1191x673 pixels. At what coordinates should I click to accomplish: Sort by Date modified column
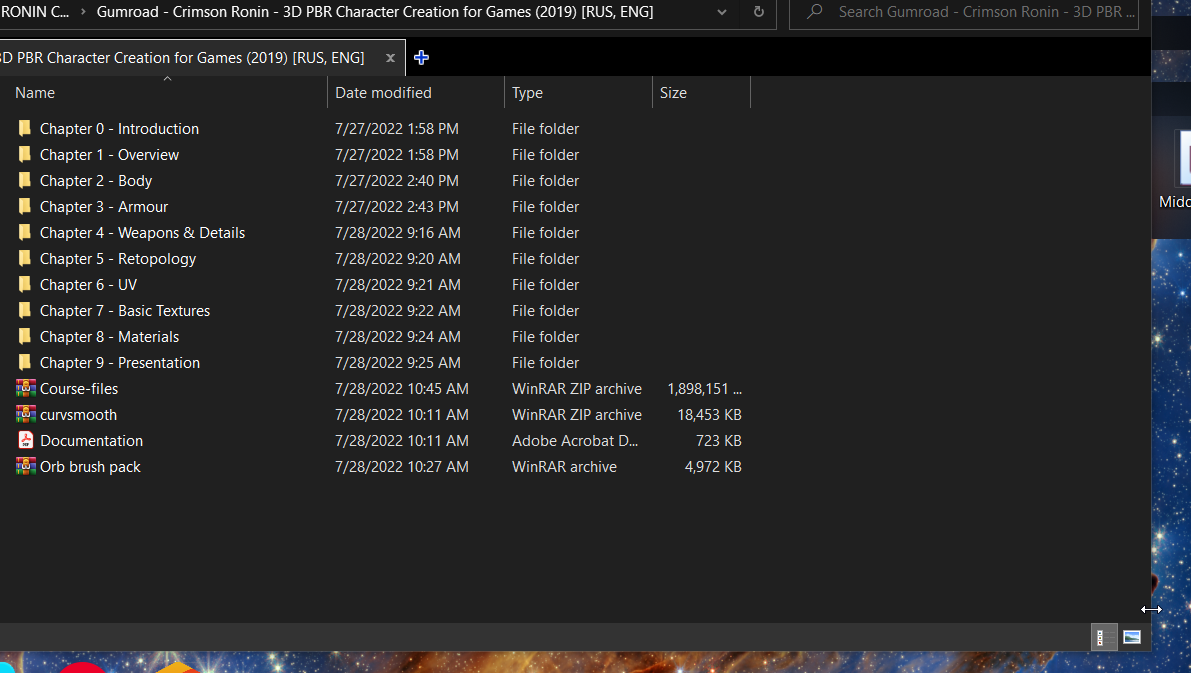(383, 93)
